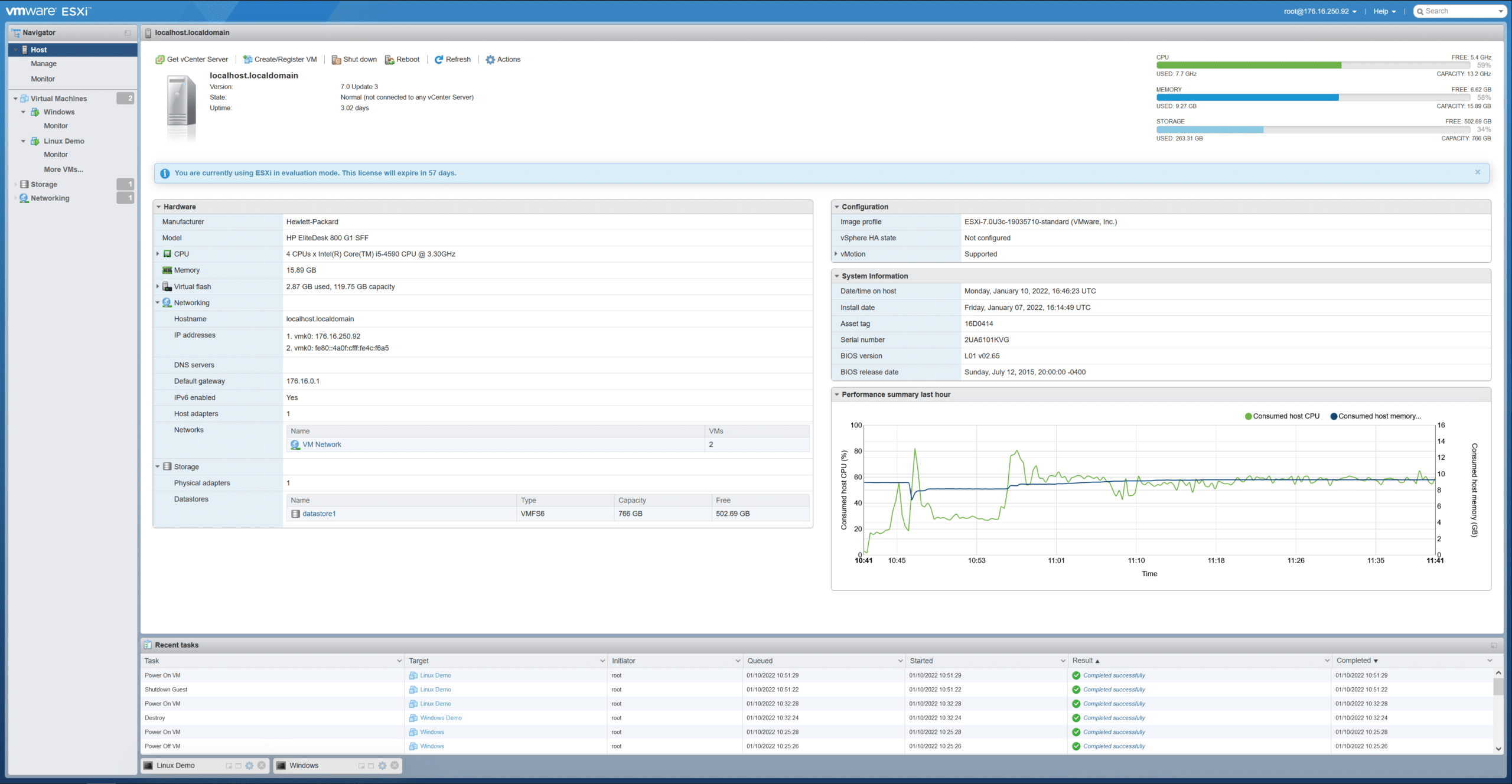Expand the Virtual flash row
1512x784 pixels.
tap(158, 286)
